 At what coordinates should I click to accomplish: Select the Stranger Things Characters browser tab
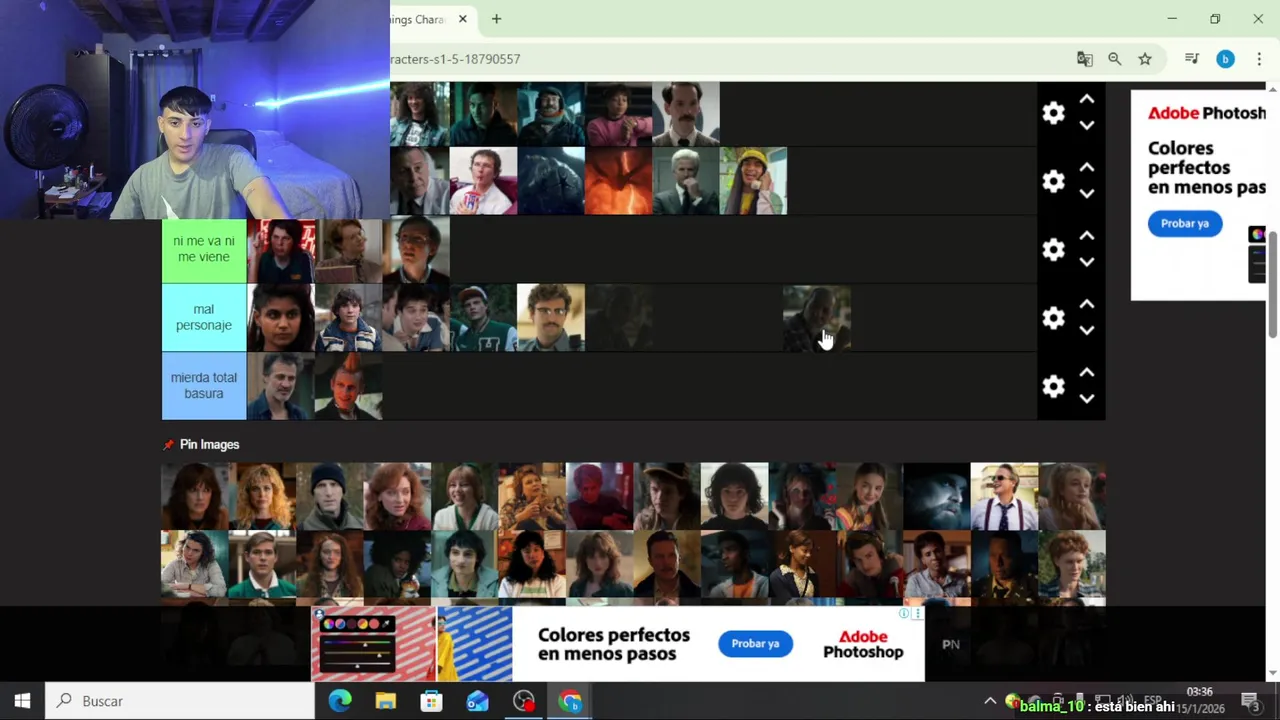click(420, 19)
